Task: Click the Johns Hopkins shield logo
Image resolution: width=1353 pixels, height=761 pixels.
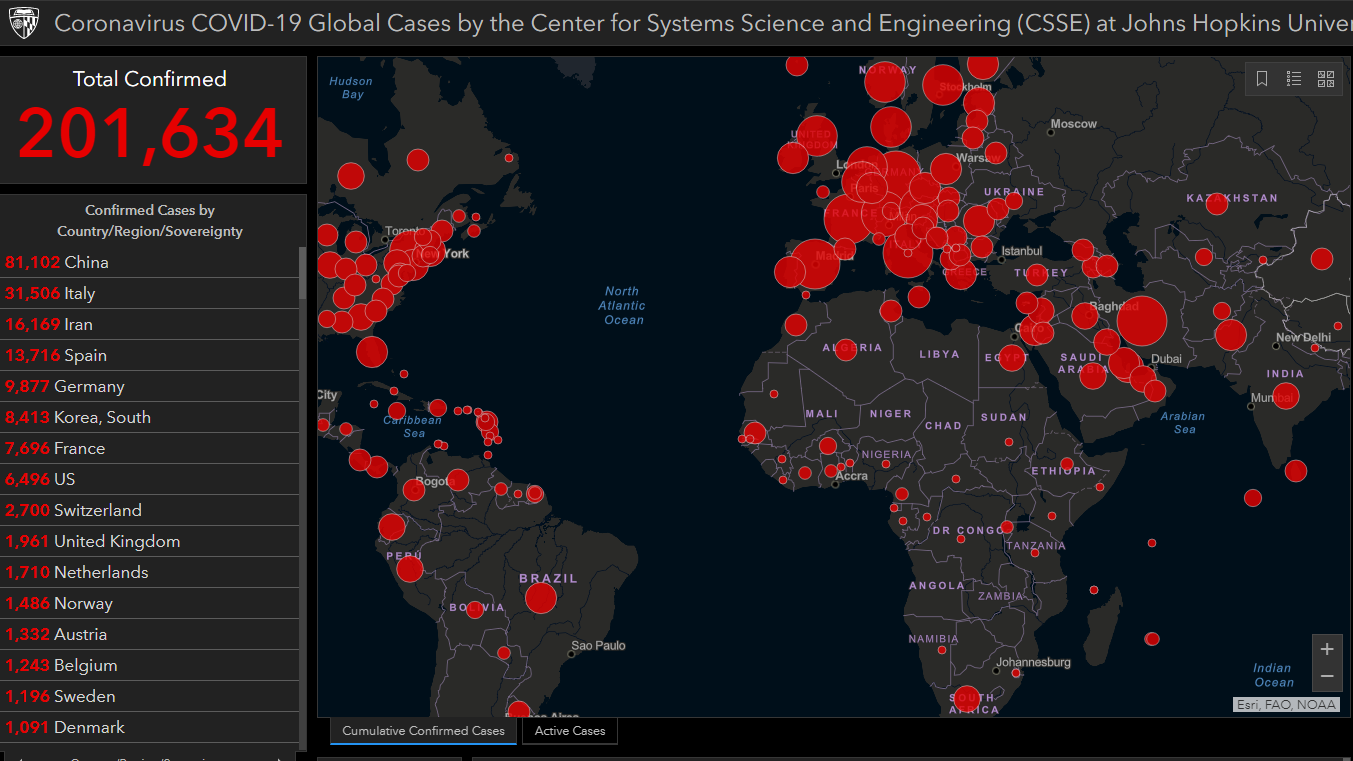Action: pyautogui.click(x=22, y=23)
